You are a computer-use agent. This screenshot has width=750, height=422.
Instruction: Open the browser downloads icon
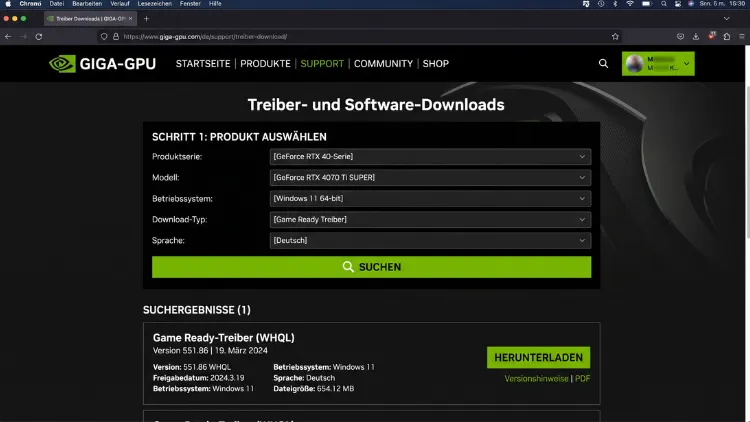tap(695, 36)
